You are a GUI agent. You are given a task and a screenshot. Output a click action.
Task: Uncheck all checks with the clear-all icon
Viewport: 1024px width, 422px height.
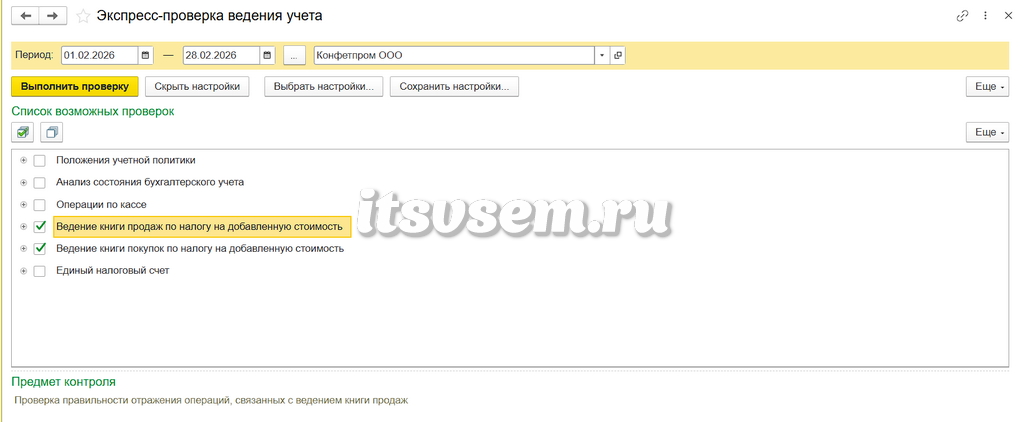[x=52, y=133]
